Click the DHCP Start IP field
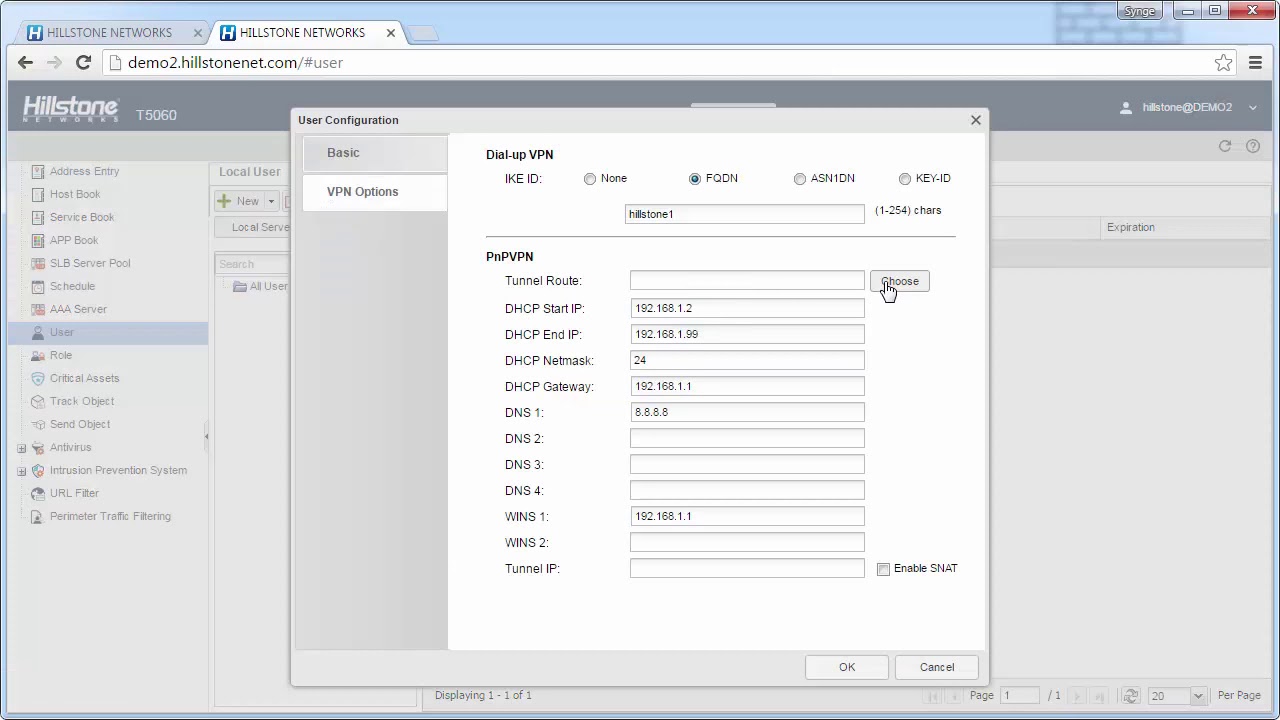This screenshot has height=720, width=1280. click(x=747, y=308)
